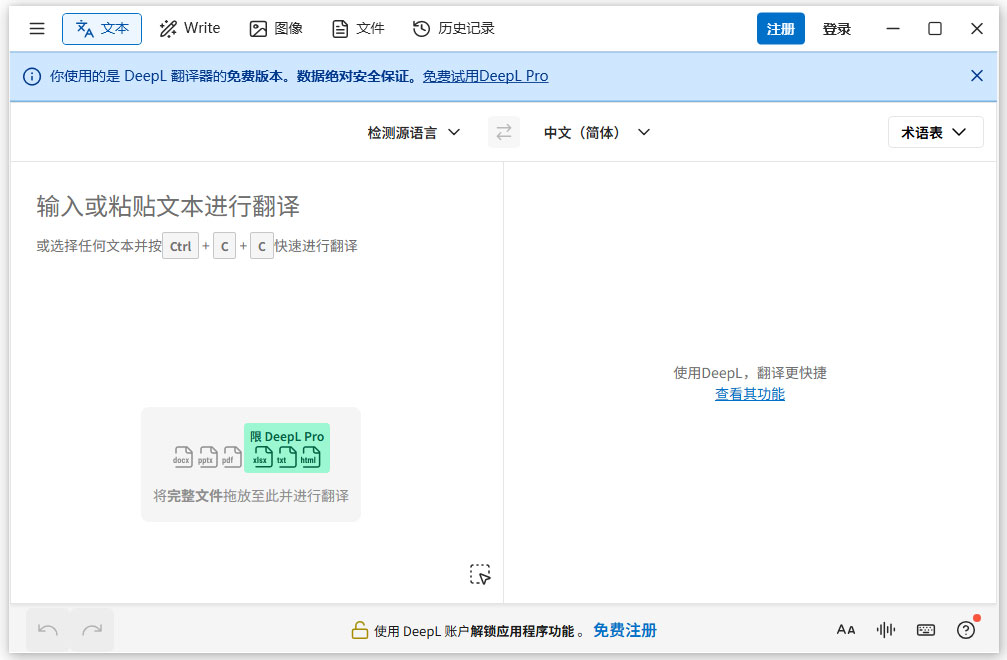
Task: Expand the 术语表 glossary dropdown
Action: (935, 131)
